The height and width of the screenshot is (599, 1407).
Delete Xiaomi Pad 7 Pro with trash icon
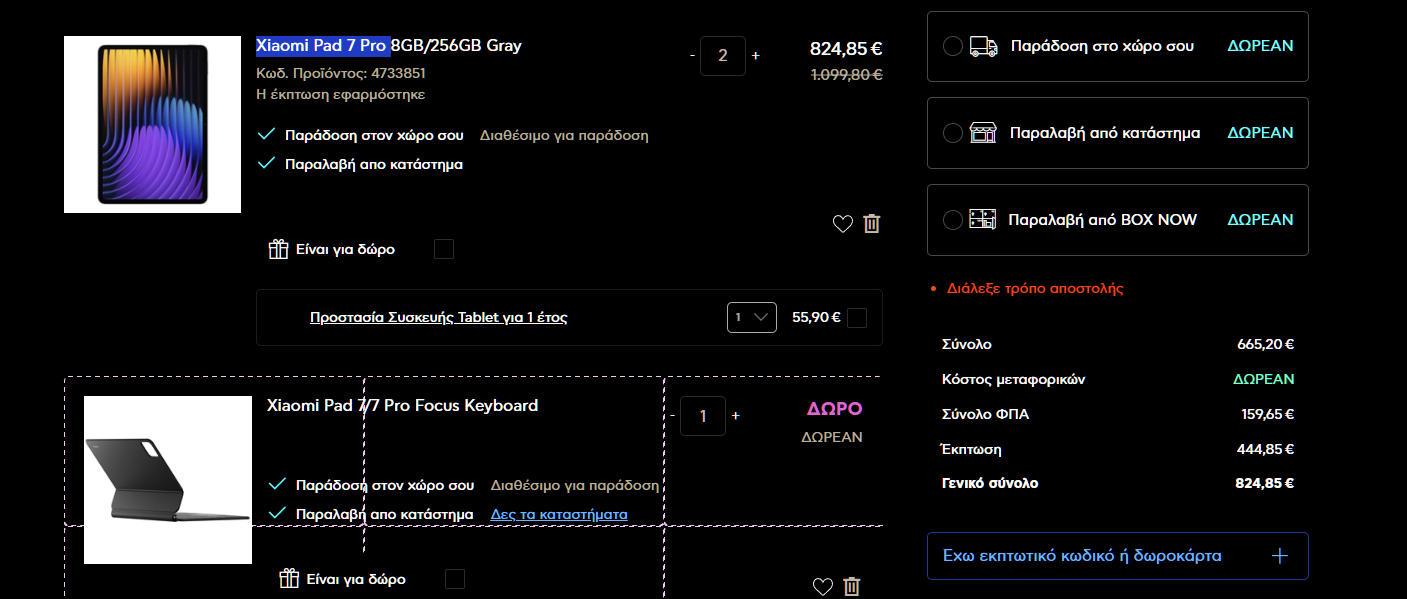872,223
